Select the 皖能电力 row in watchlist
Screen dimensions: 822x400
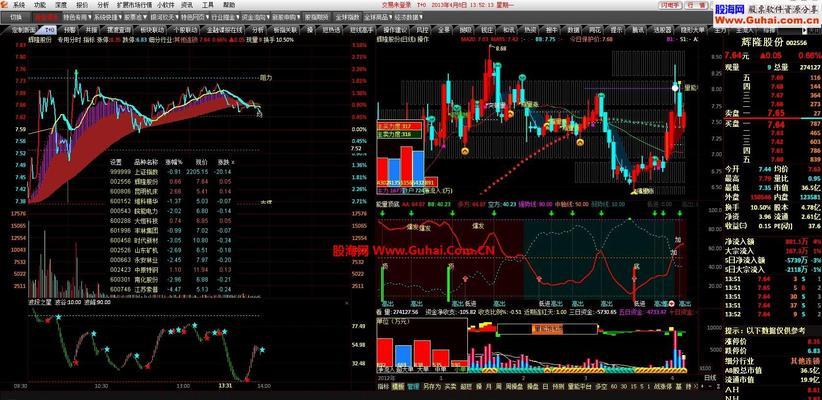(x=172, y=210)
